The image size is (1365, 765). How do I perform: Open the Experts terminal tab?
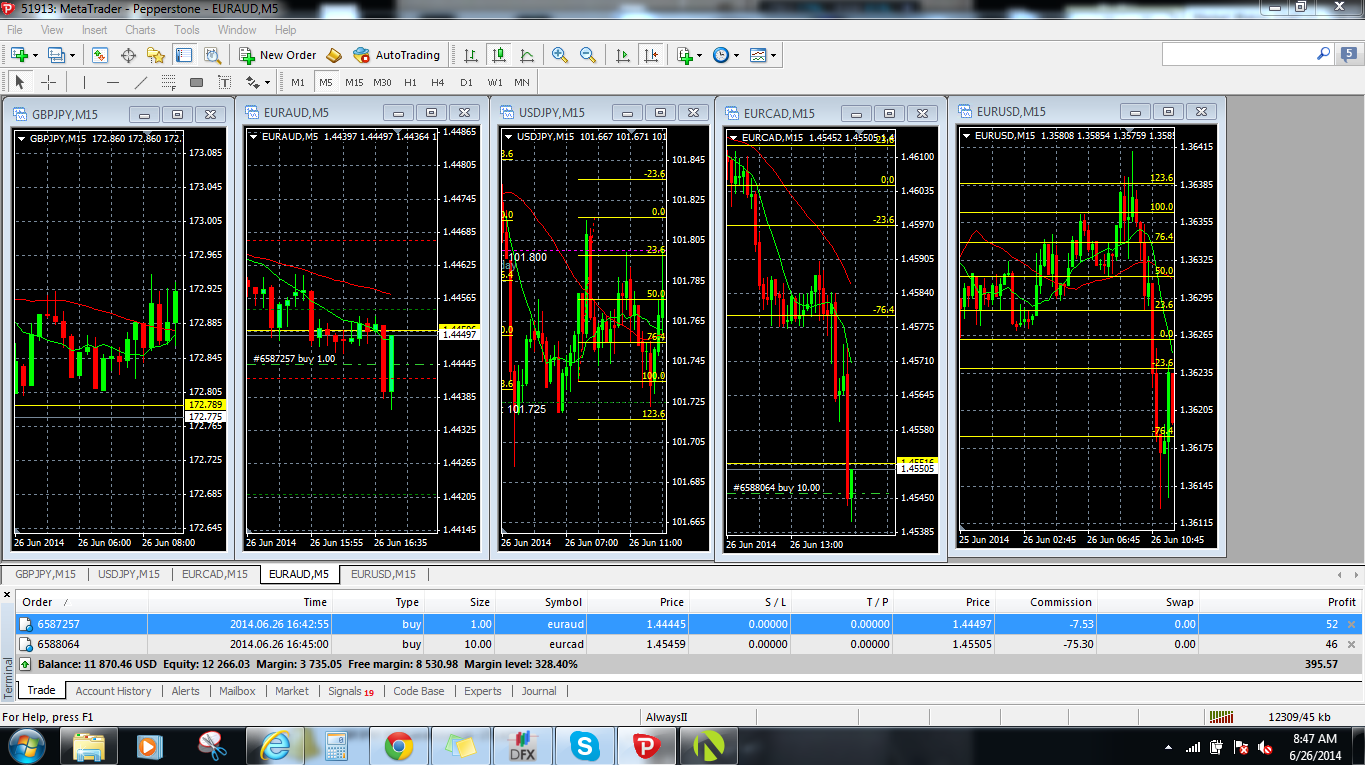[x=483, y=691]
